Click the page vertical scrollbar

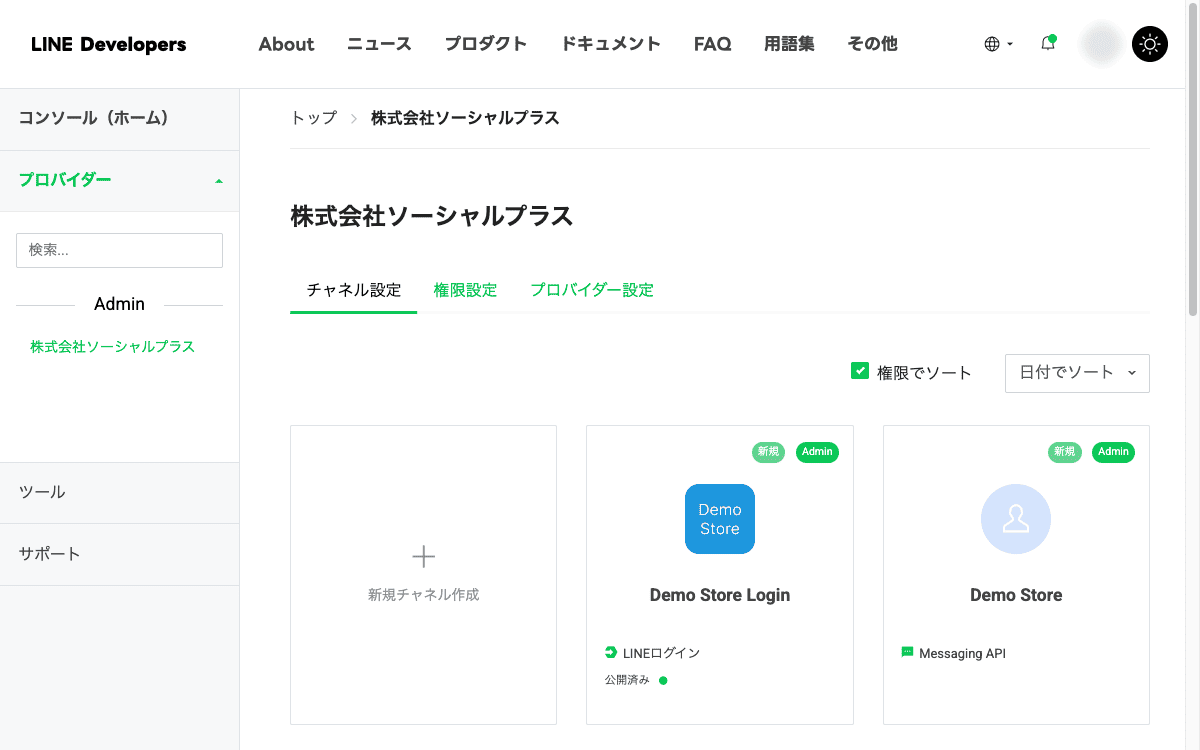1193,160
